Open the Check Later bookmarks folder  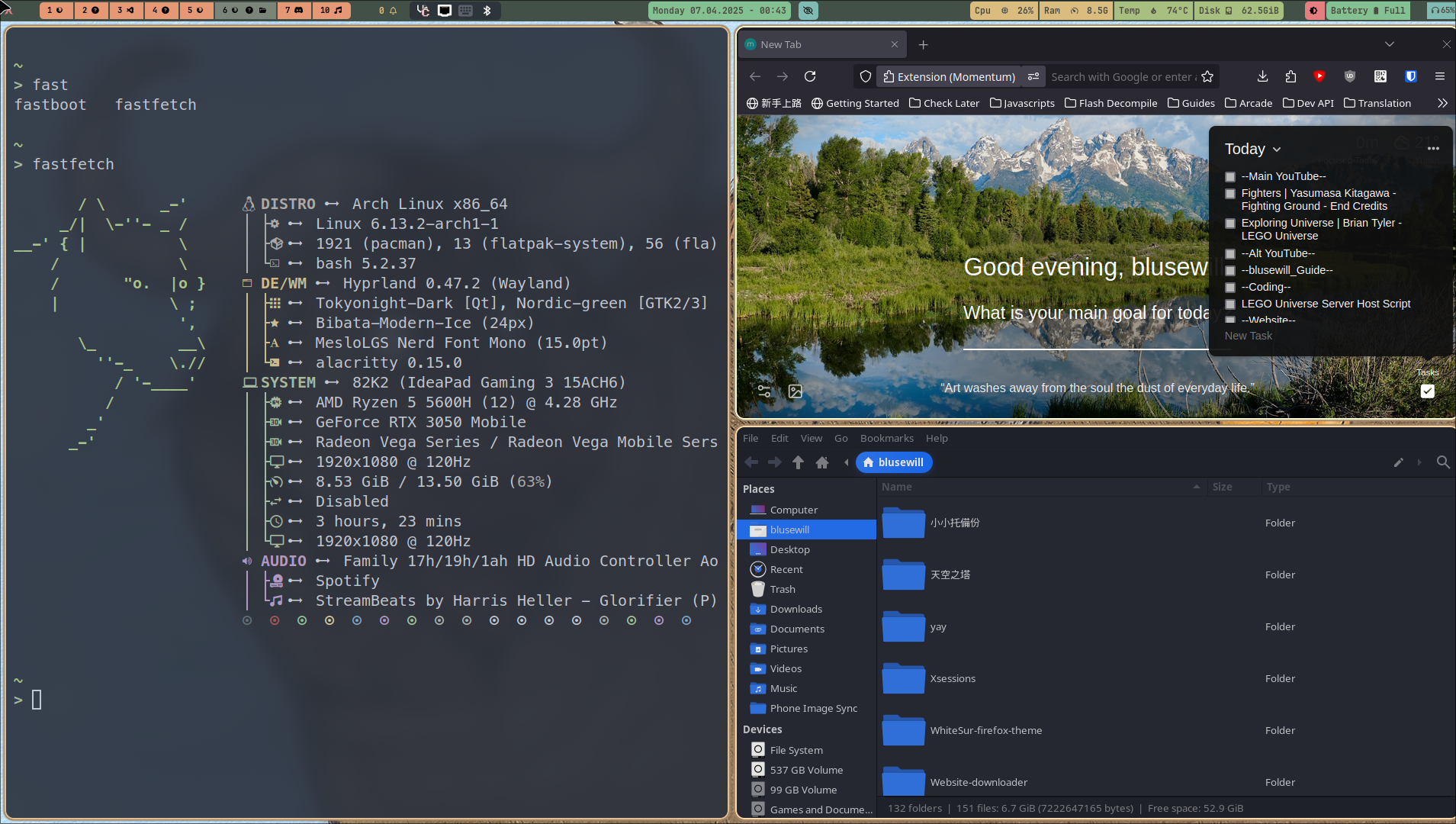point(944,103)
